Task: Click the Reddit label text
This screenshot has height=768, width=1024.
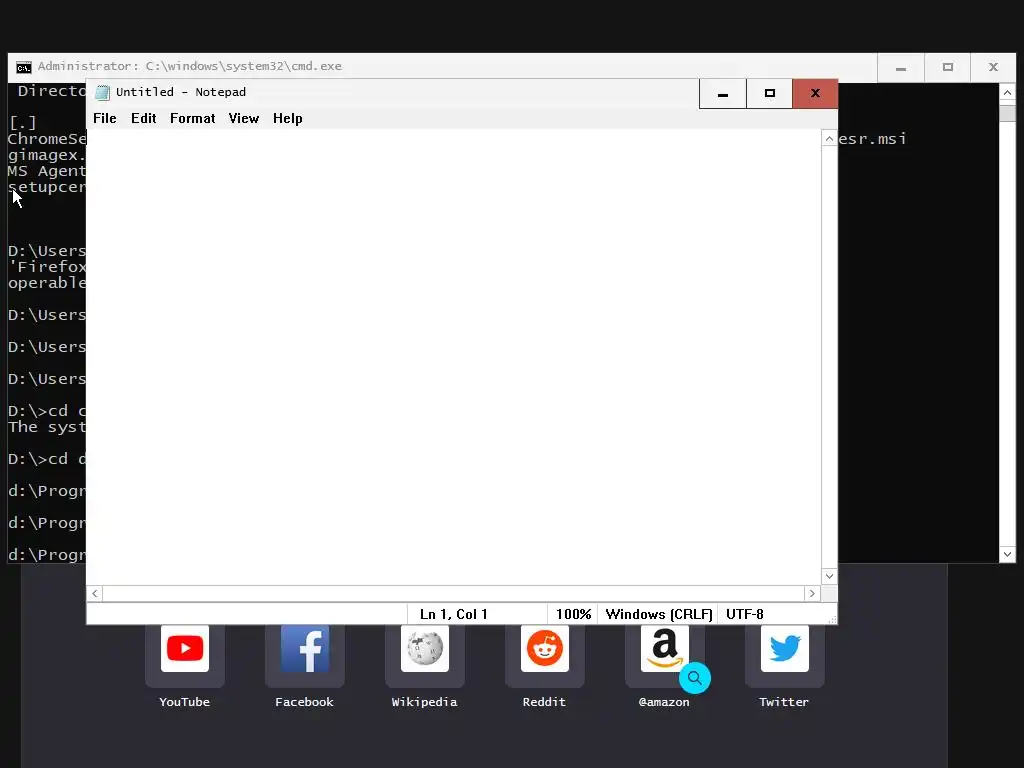Action: tap(544, 702)
